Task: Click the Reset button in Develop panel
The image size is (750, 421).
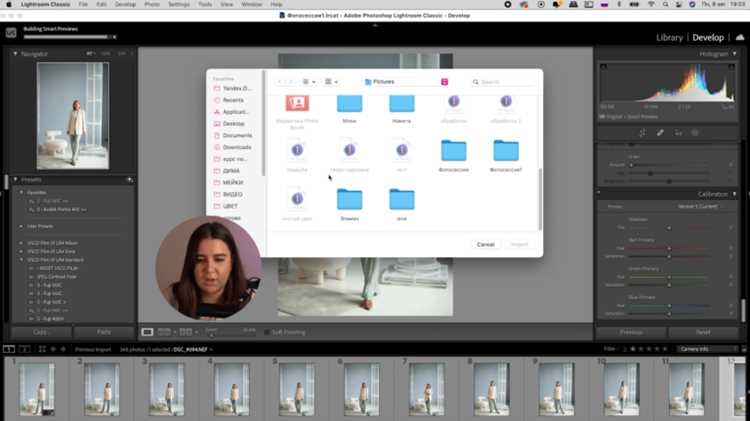Action: [703, 332]
